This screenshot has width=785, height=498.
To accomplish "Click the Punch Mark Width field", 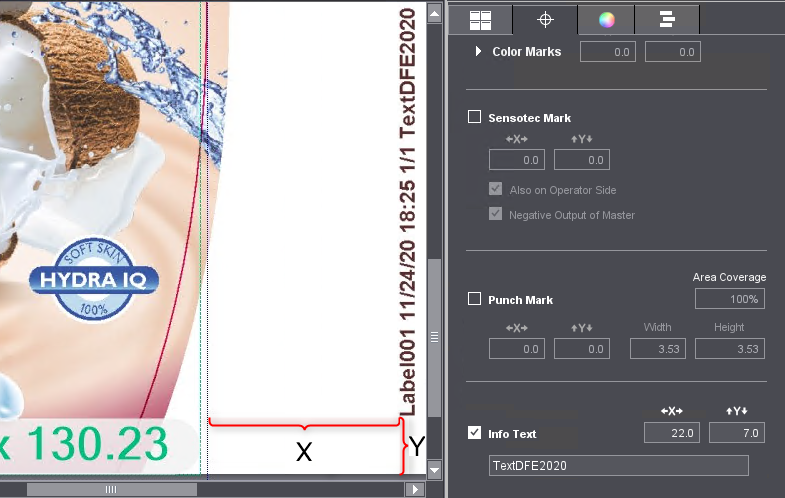I will pyautogui.click(x=658, y=349).
